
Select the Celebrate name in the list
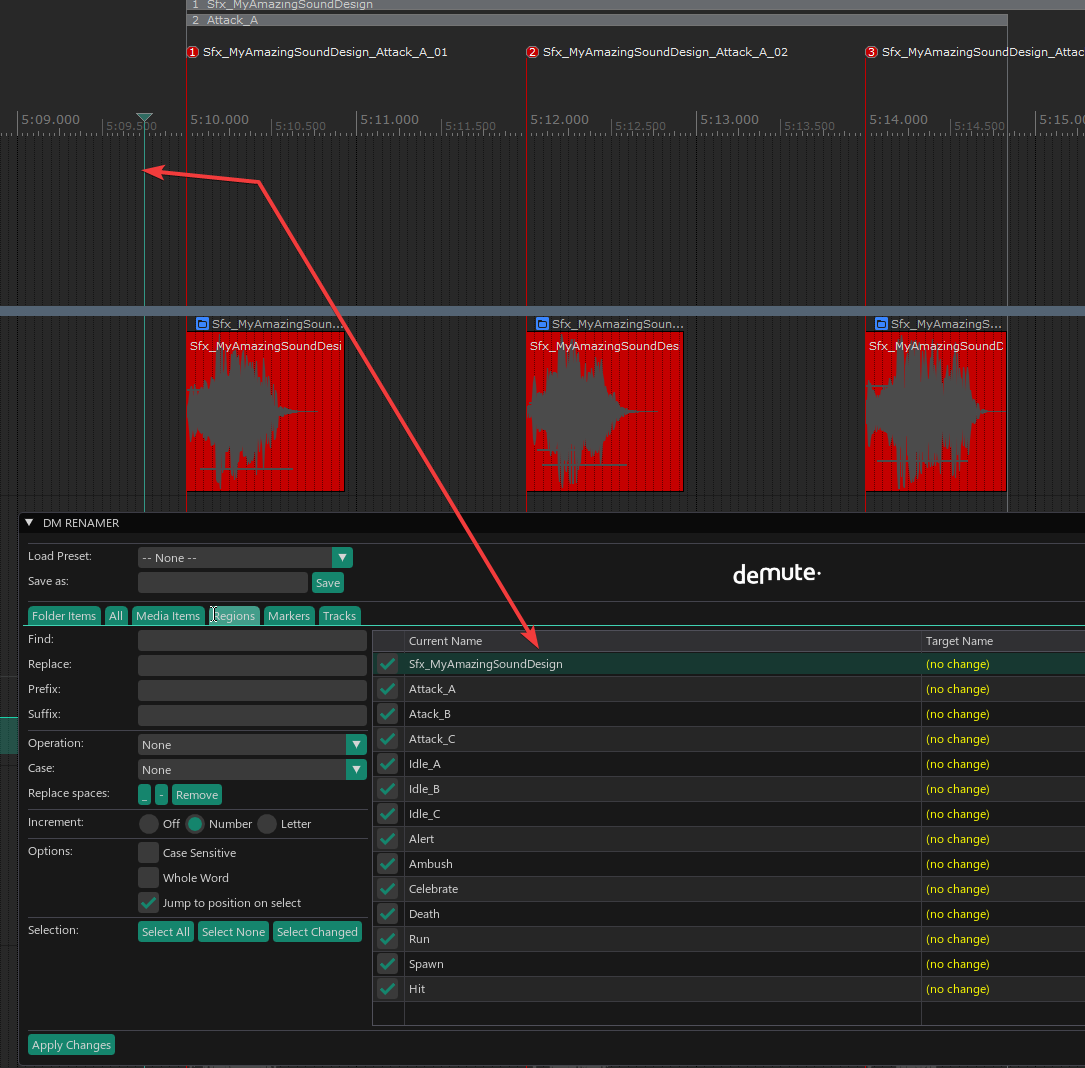tap(433, 889)
